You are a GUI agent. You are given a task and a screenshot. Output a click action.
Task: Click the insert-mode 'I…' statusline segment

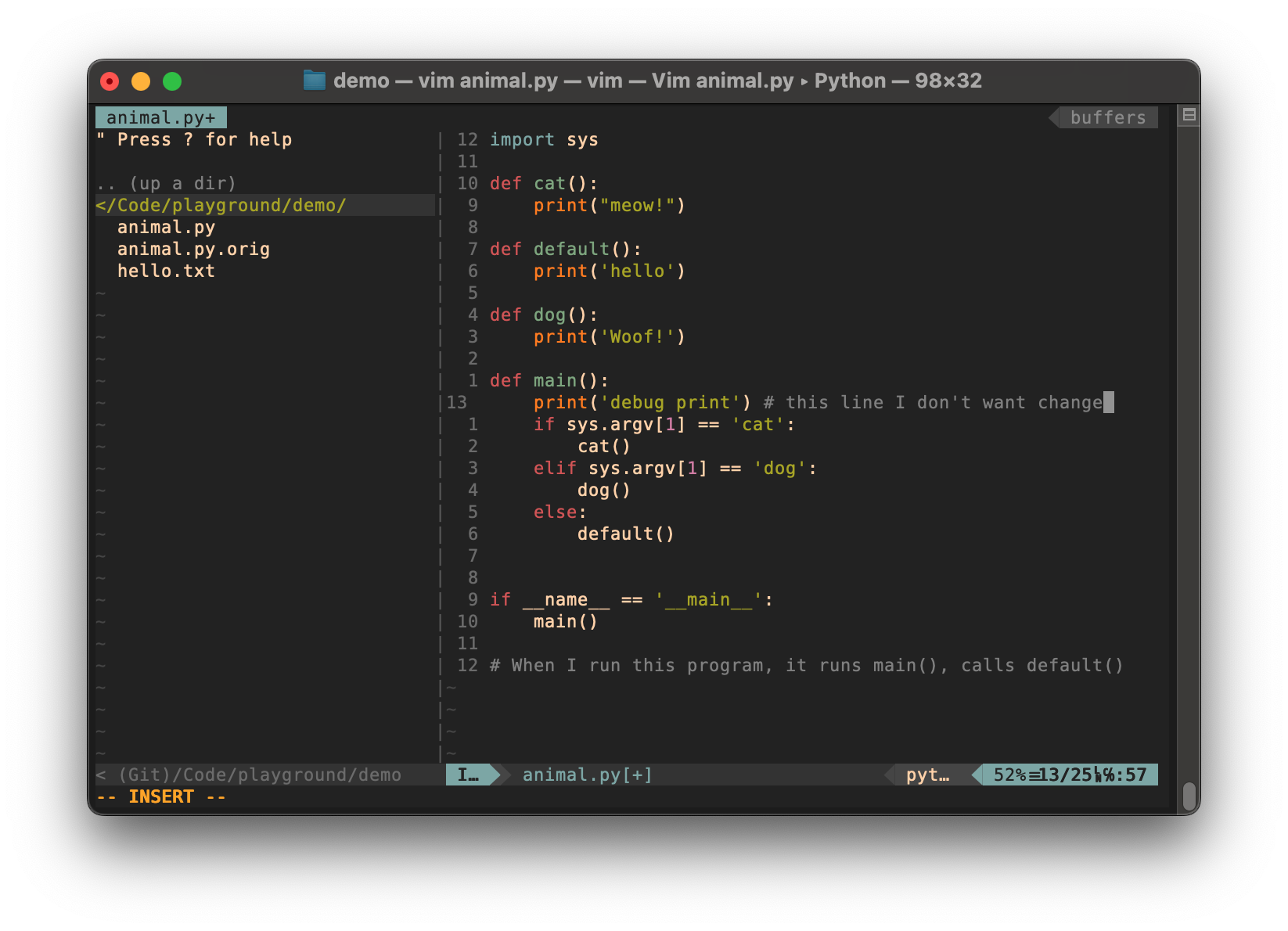[x=468, y=775]
